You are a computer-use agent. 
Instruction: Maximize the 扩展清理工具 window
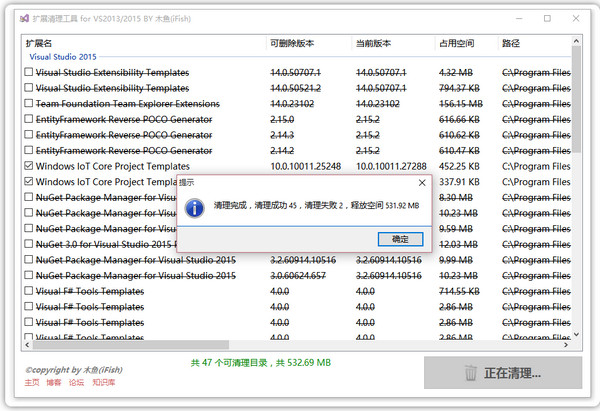click(x=547, y=18)
